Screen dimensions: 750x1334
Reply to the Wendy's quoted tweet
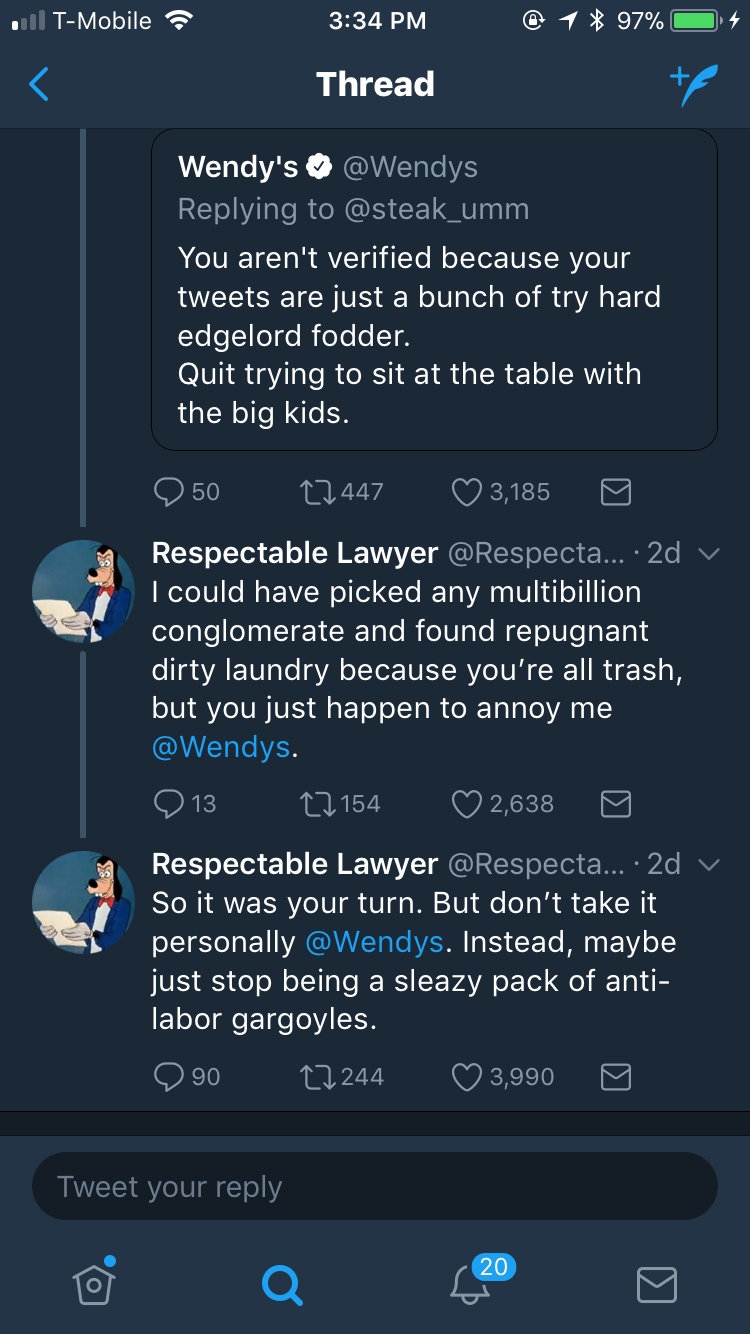[x=167, y=492]
